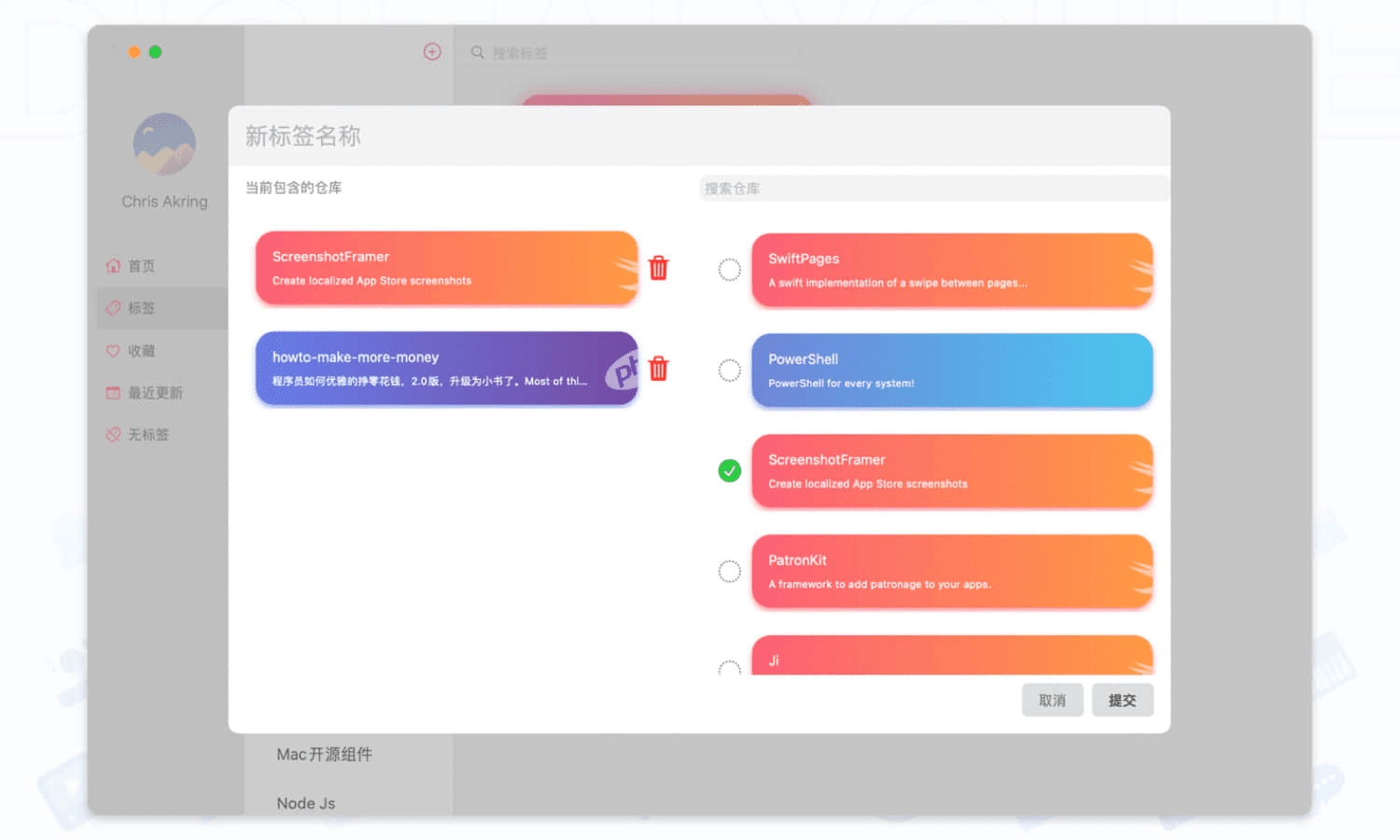The width and height of the screenshot is (1400, 840).
Task: Uncheck the green ScreenshotFramer checkmark
Action: [729, 471]
